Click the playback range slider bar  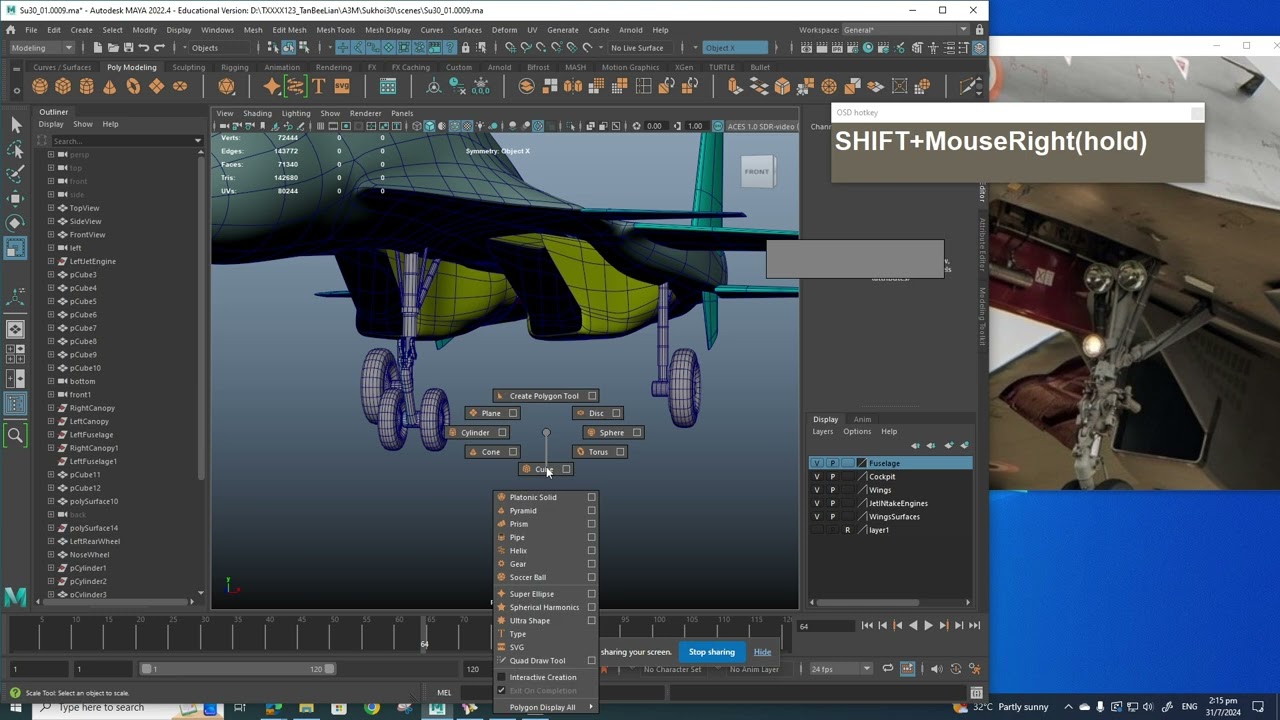click(237, 669)
